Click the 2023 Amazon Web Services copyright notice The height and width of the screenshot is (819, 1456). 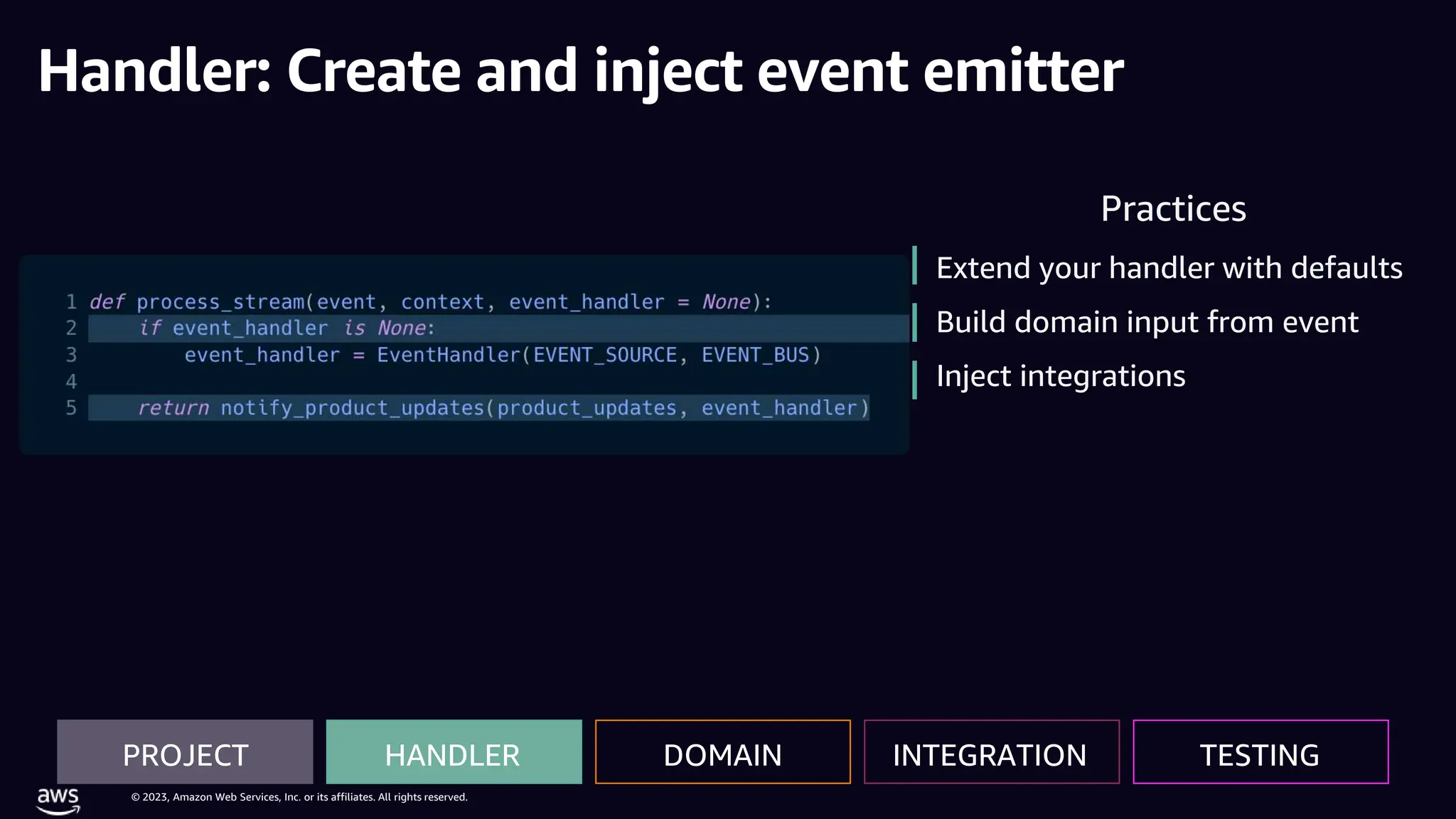point(299,798)
